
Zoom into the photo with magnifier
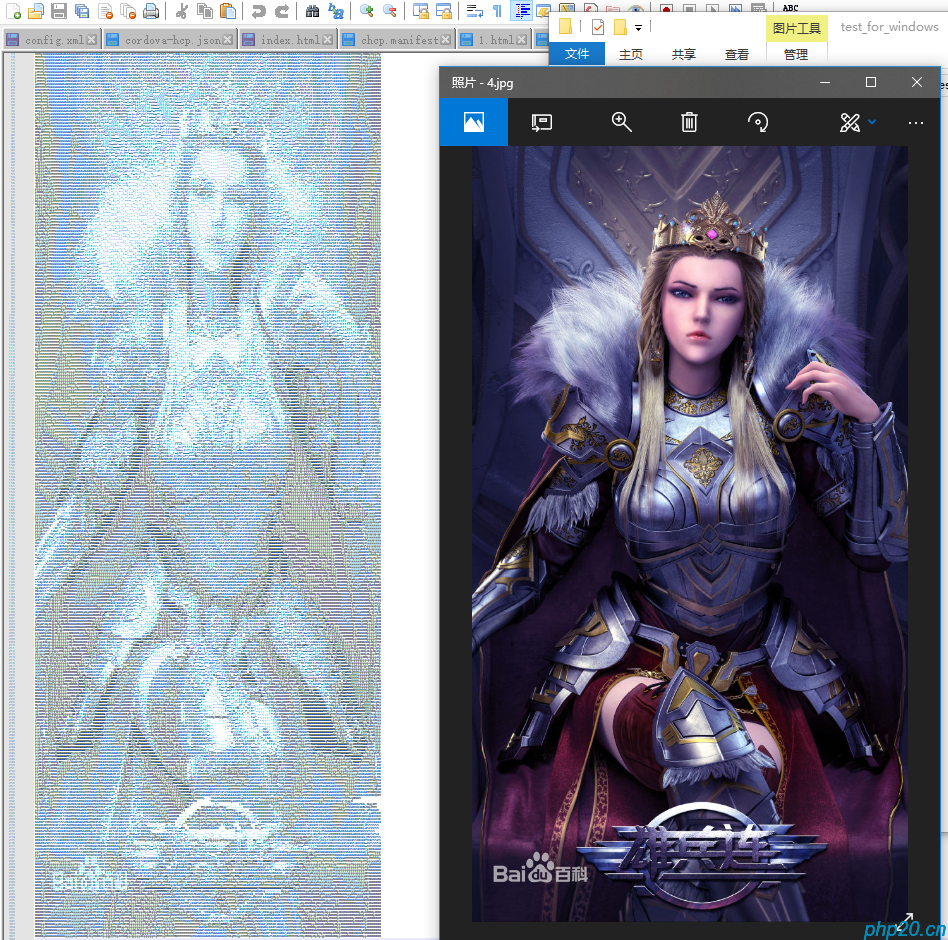622,122
